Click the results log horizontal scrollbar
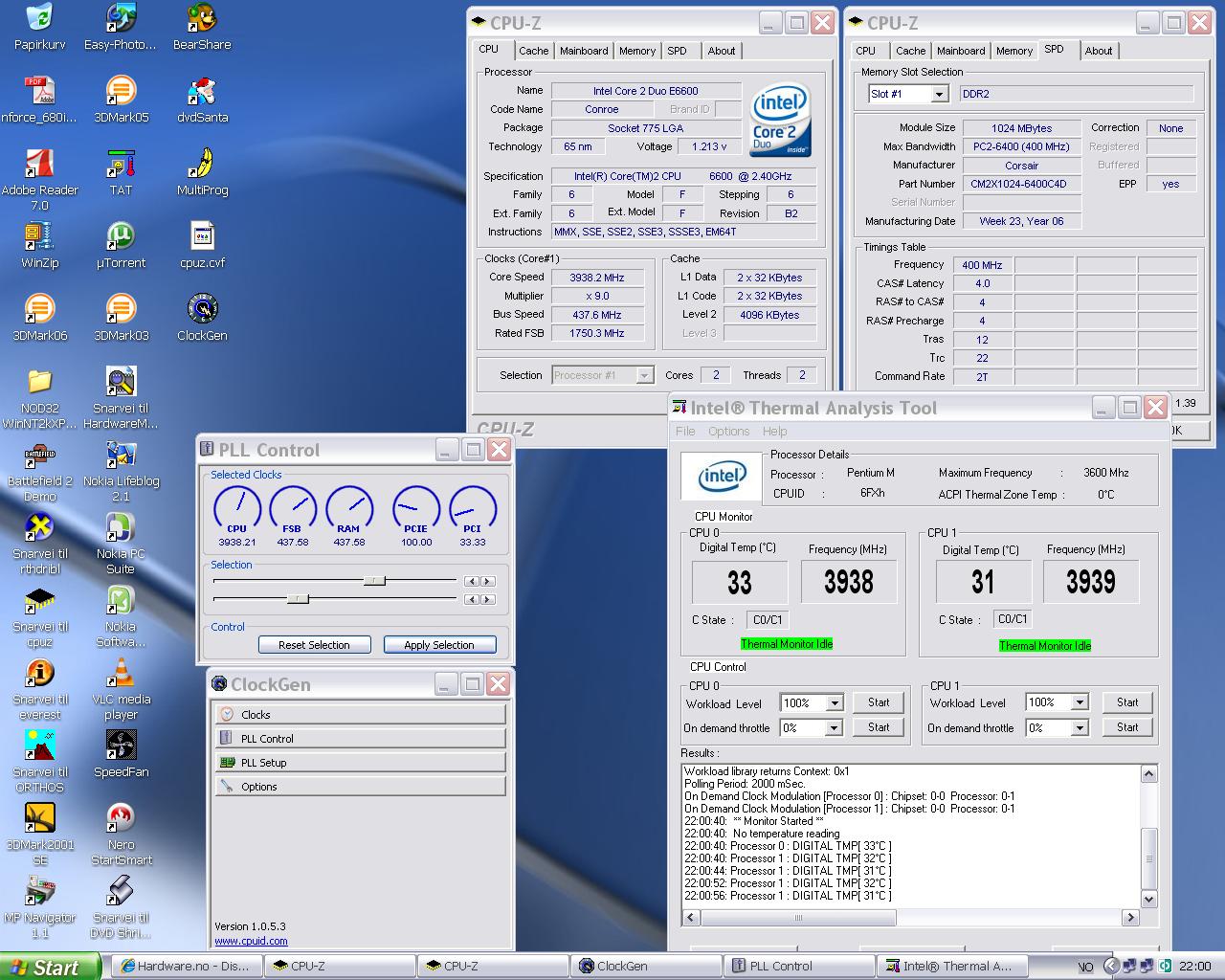Screen dimensions: 1225x980 coord(911,917)
